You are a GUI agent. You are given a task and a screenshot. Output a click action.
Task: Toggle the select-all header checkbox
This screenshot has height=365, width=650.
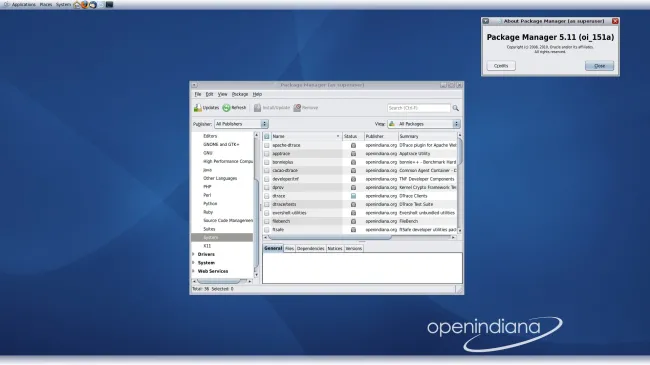(x=267, y=136)
